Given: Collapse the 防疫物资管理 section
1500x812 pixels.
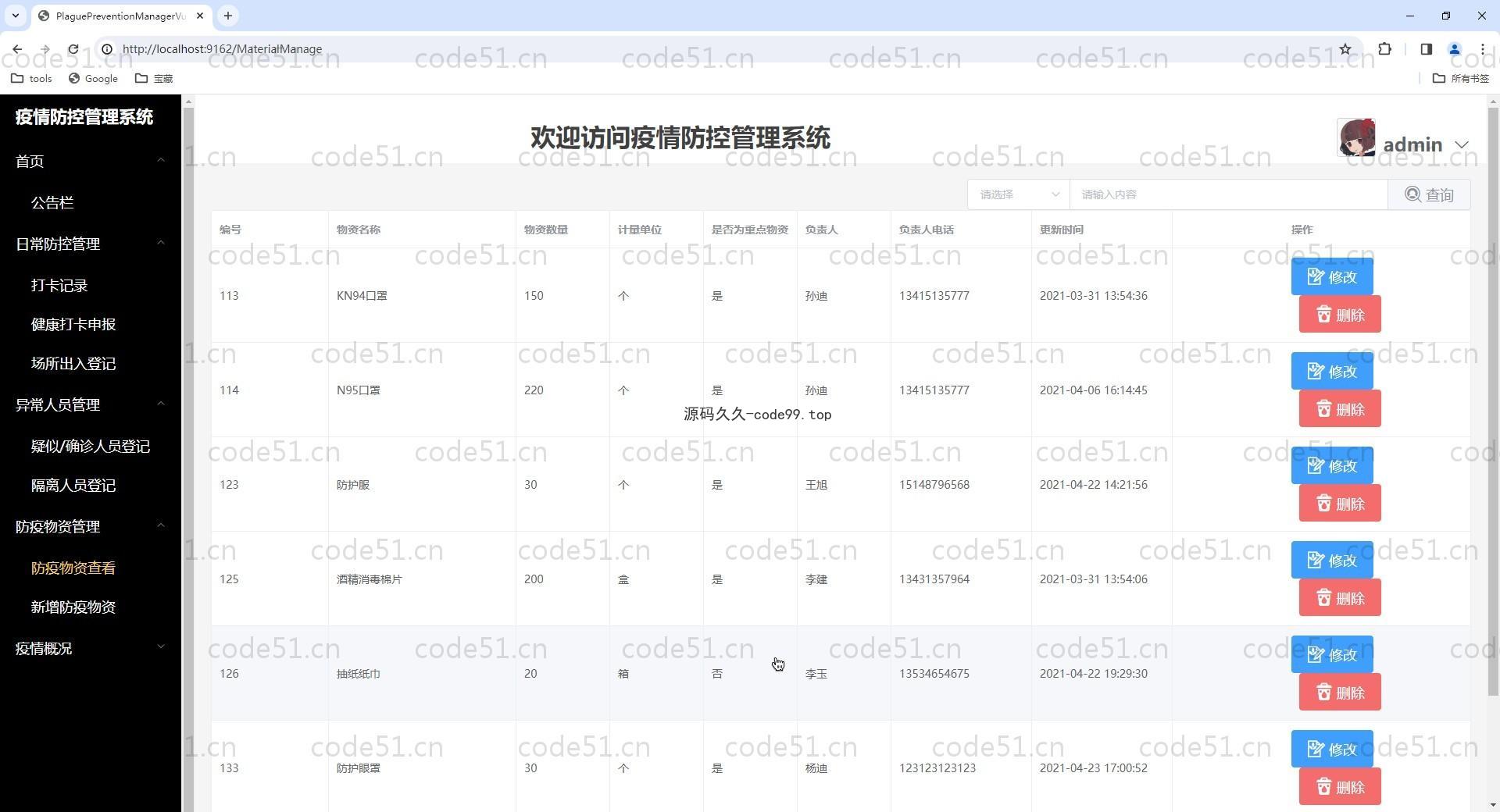Looking at the screenshot, I should 91,526.
